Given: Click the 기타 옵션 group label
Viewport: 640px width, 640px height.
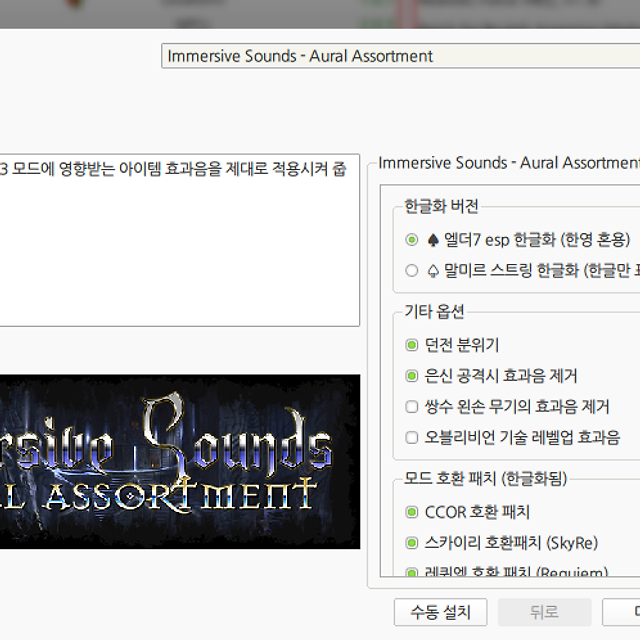Looking at the screenshot, I should coord(434,311).
